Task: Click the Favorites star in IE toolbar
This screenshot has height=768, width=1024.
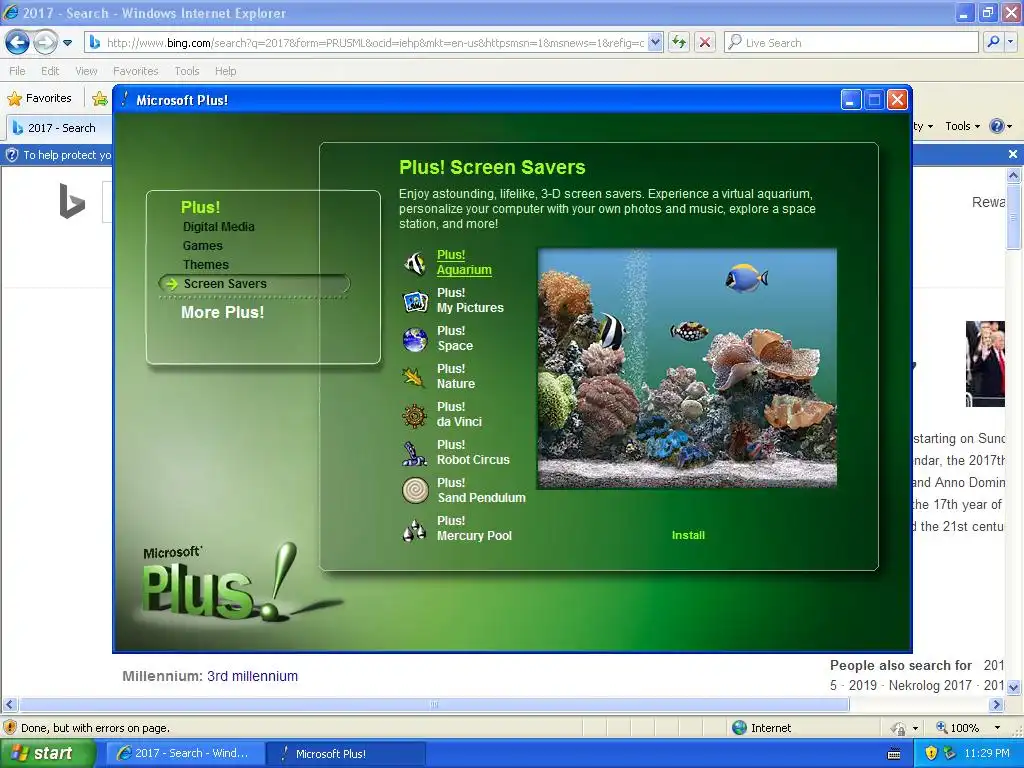Action: (x=14, y=99)
